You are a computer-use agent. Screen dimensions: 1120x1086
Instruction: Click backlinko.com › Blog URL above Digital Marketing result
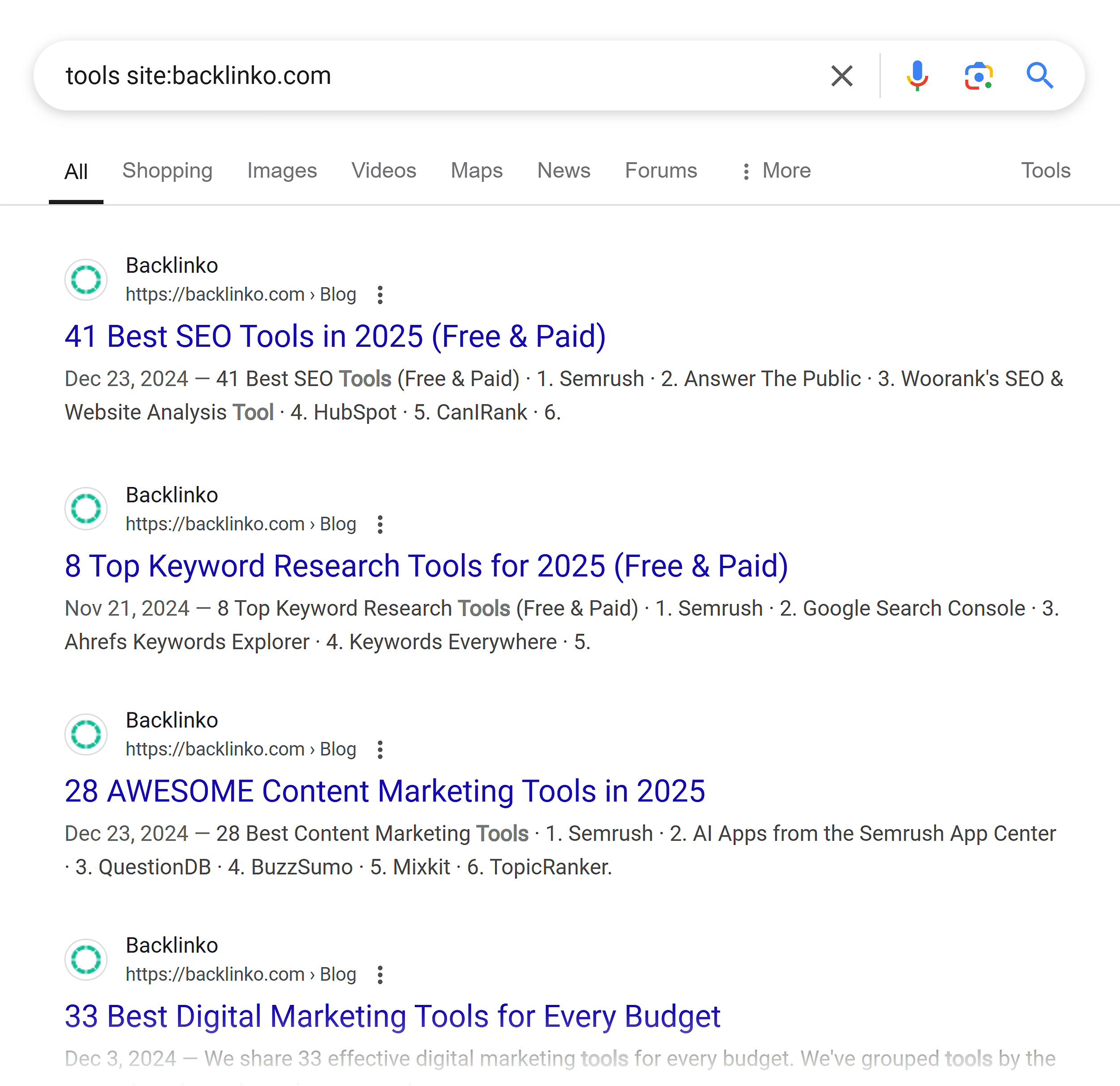click(x=241, y=975)
